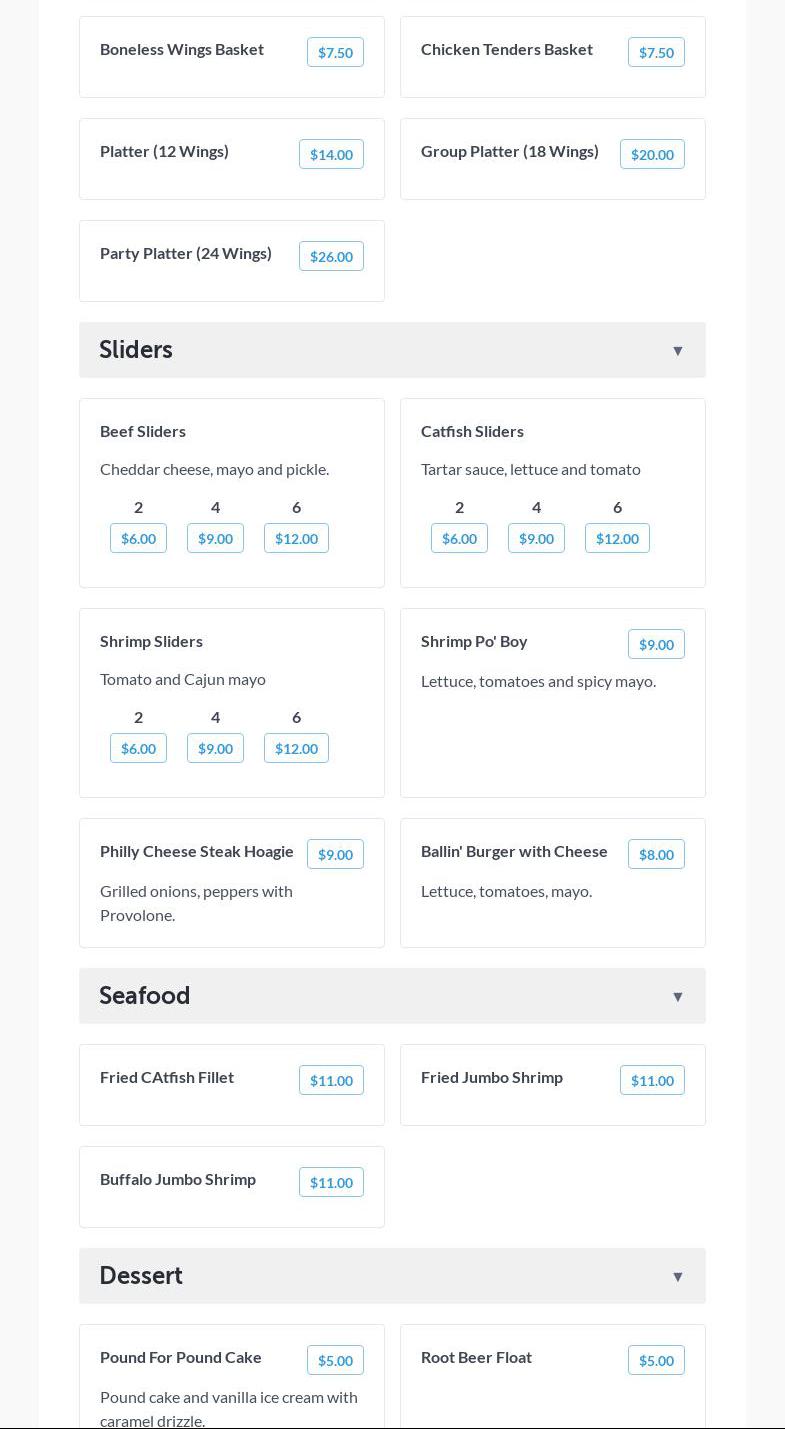785x1429 pixels.
Task: Add Shrimp Po' Boy for $9.00
Action: pos(656,645)
